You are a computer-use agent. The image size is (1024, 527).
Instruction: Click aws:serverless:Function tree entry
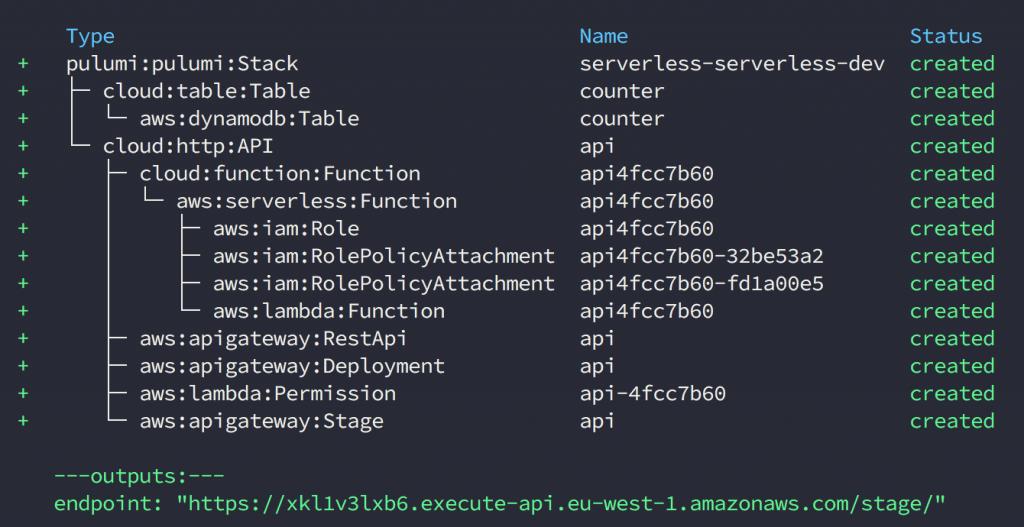(x=317, y=201)
